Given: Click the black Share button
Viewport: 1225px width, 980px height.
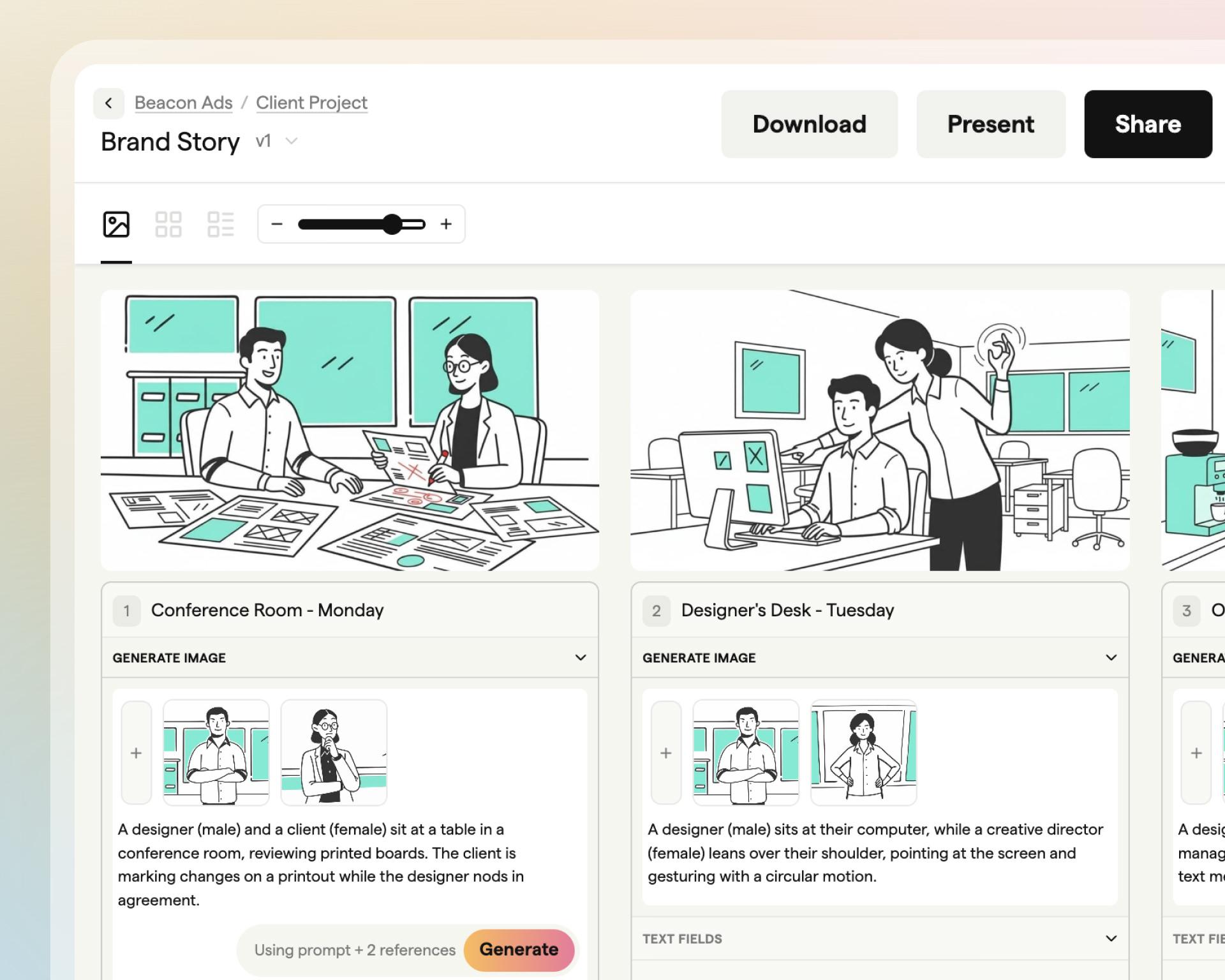Looking at the screenshot, I should coord(1148,124).
